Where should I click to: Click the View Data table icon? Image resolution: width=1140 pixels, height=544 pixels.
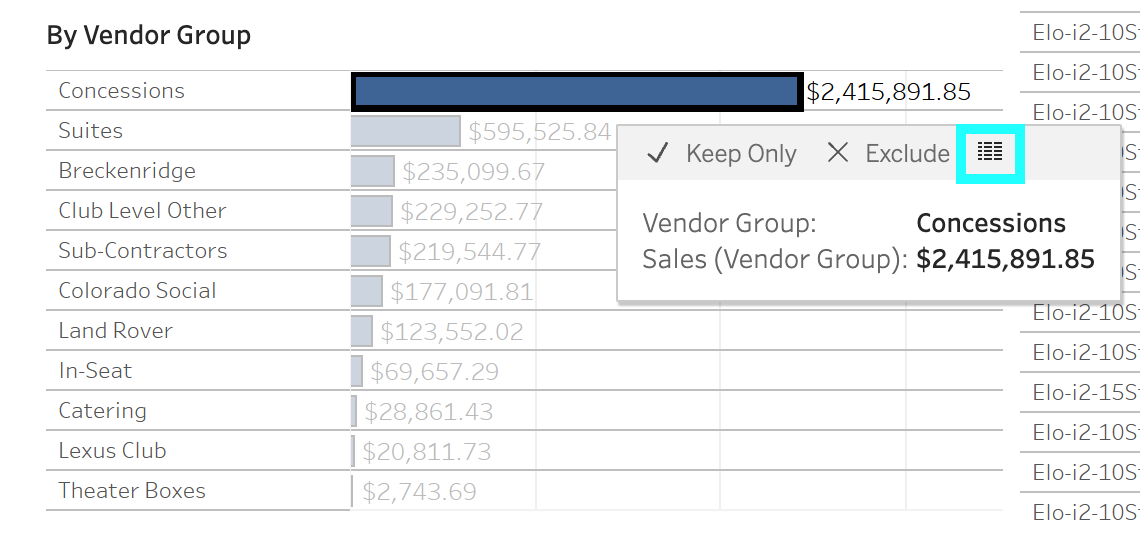[x=990, y=153]
